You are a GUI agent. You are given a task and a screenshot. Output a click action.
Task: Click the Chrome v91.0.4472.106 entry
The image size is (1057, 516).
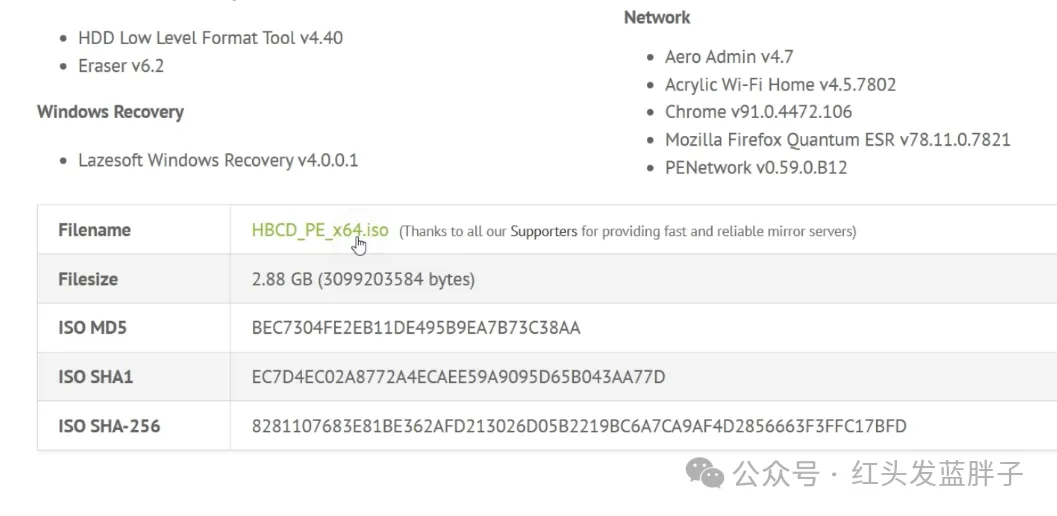[758, 112]
